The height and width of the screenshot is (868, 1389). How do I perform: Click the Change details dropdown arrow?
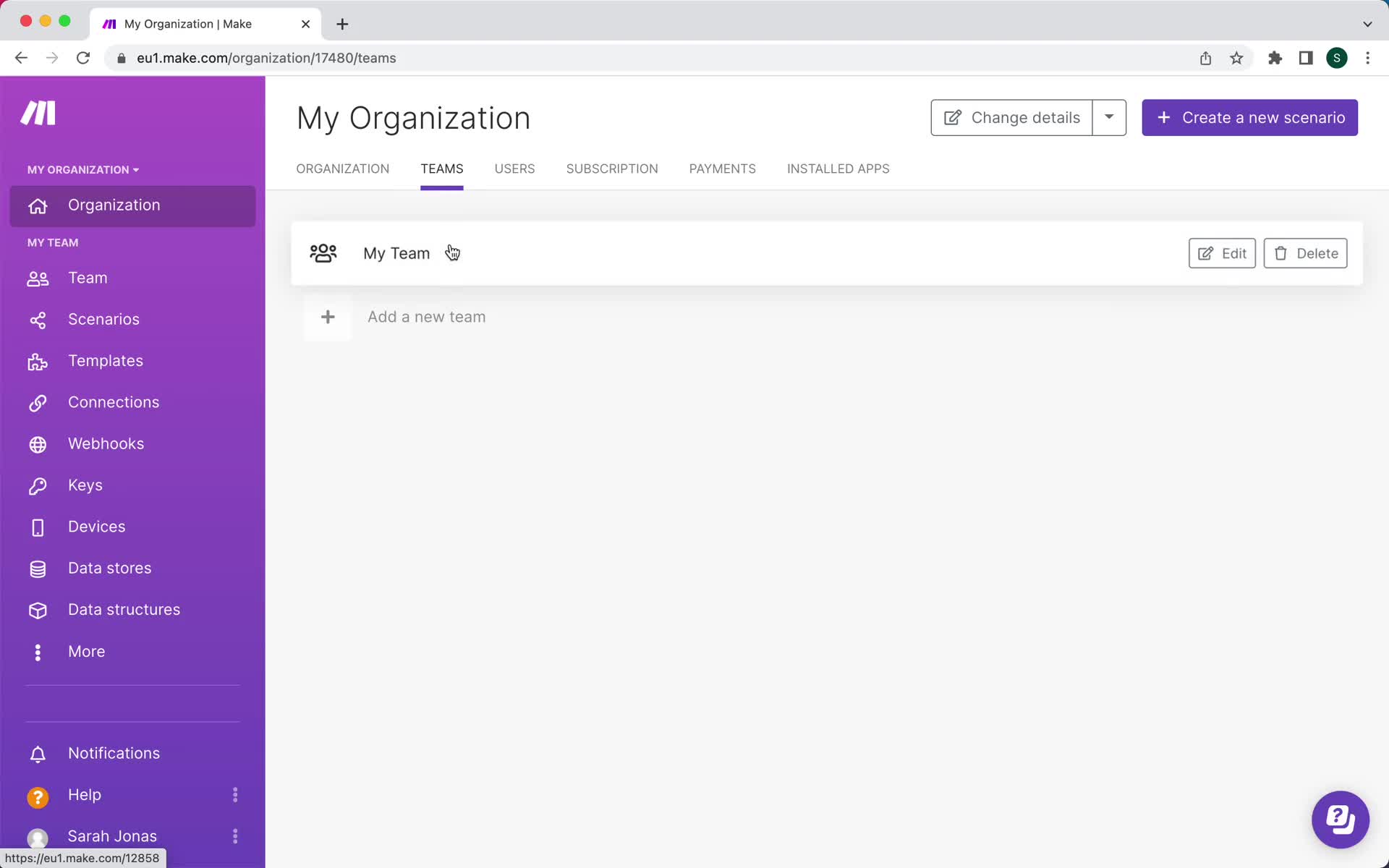click(x=1109, y=117)
